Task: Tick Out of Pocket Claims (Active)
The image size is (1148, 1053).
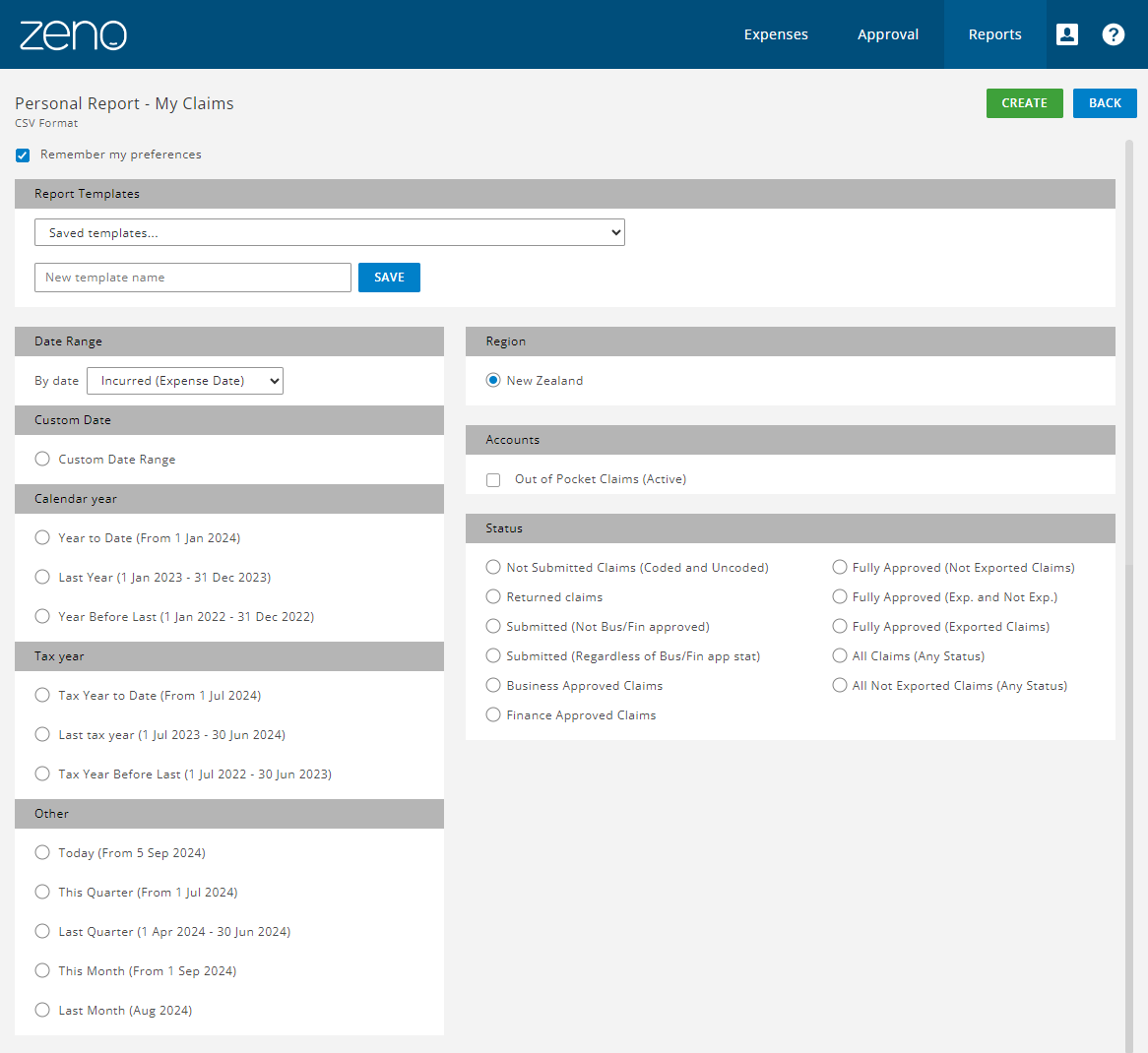Action: (493, 480)
